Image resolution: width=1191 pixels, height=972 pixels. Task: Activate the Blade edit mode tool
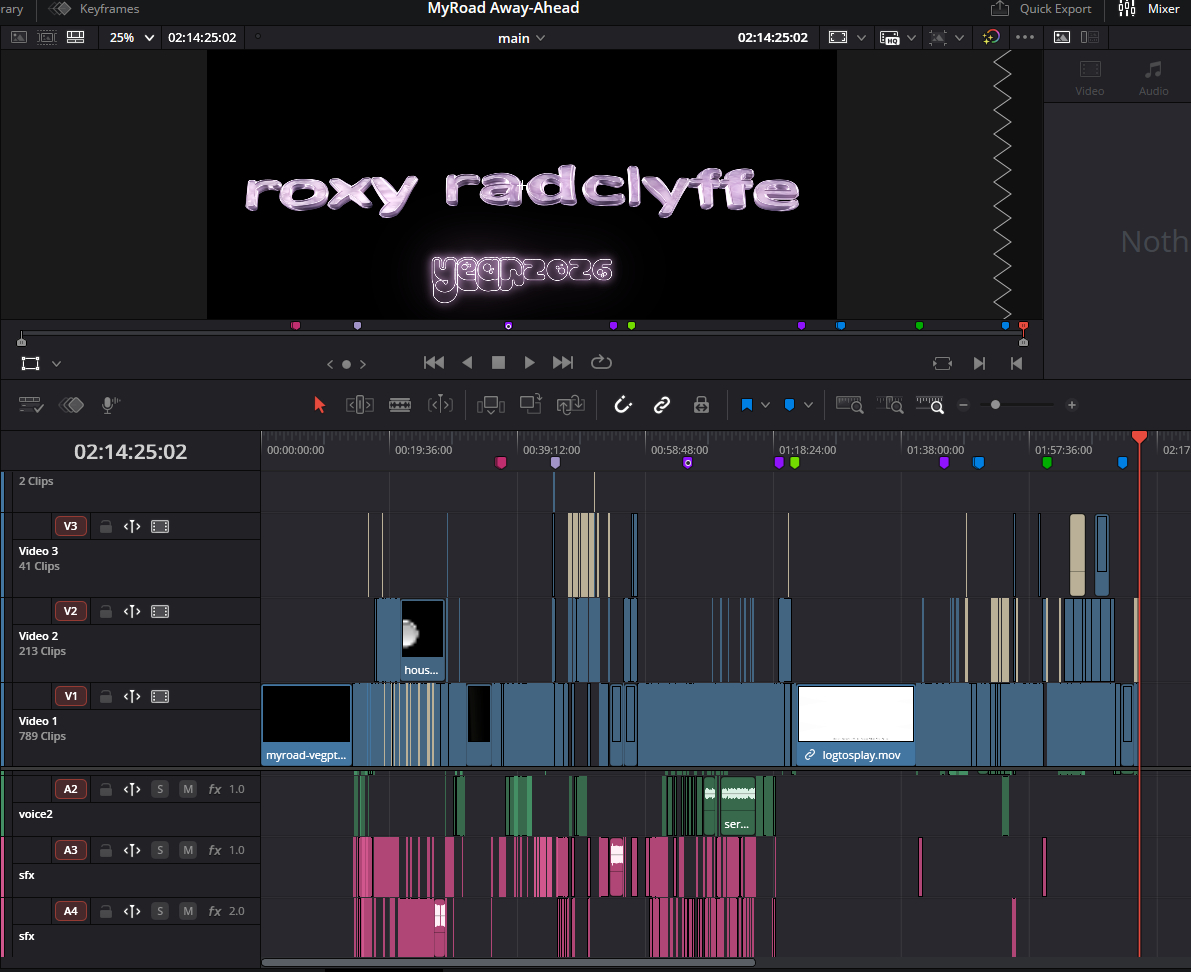tap(400, 405)
